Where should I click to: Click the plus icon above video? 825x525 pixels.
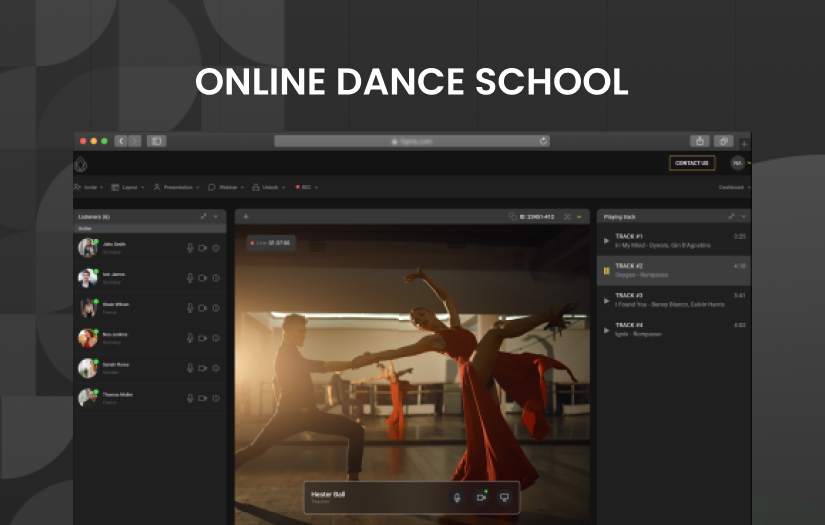[246, 216]
